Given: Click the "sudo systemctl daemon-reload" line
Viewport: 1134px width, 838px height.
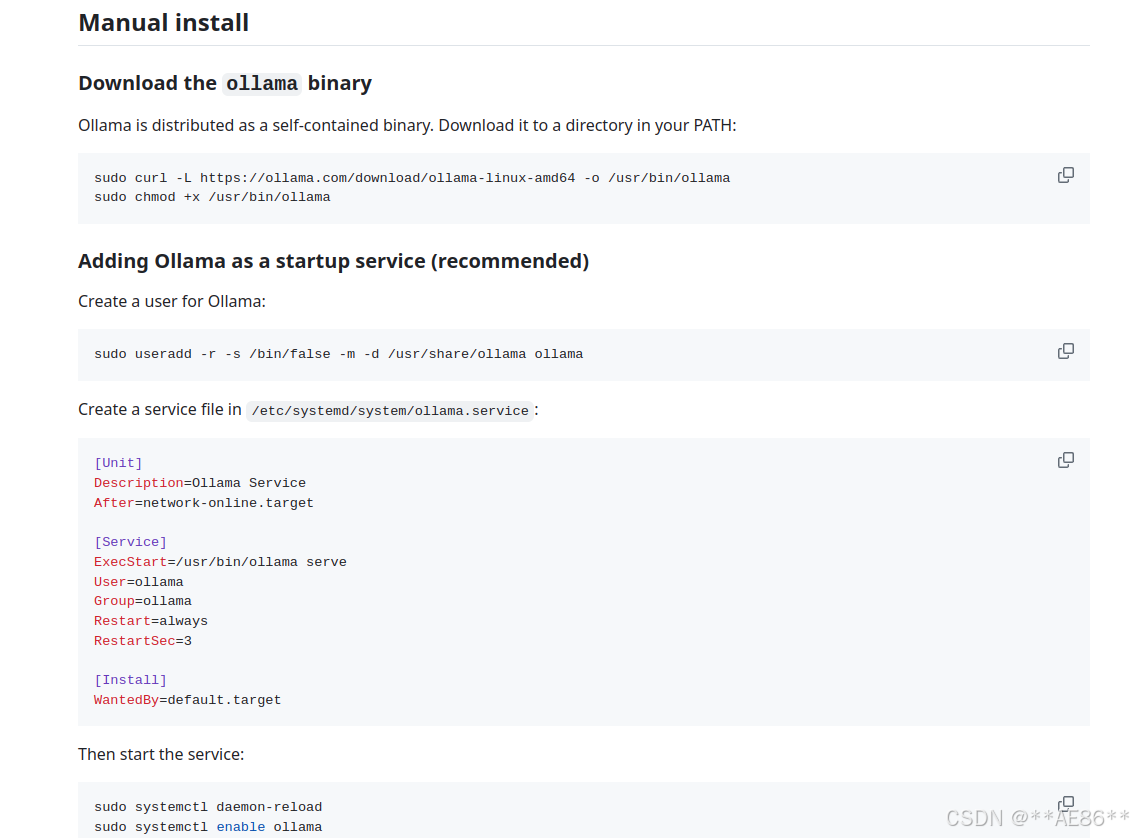Looking at the screenshot, I should pyautogui.click(x=208, y=807).
